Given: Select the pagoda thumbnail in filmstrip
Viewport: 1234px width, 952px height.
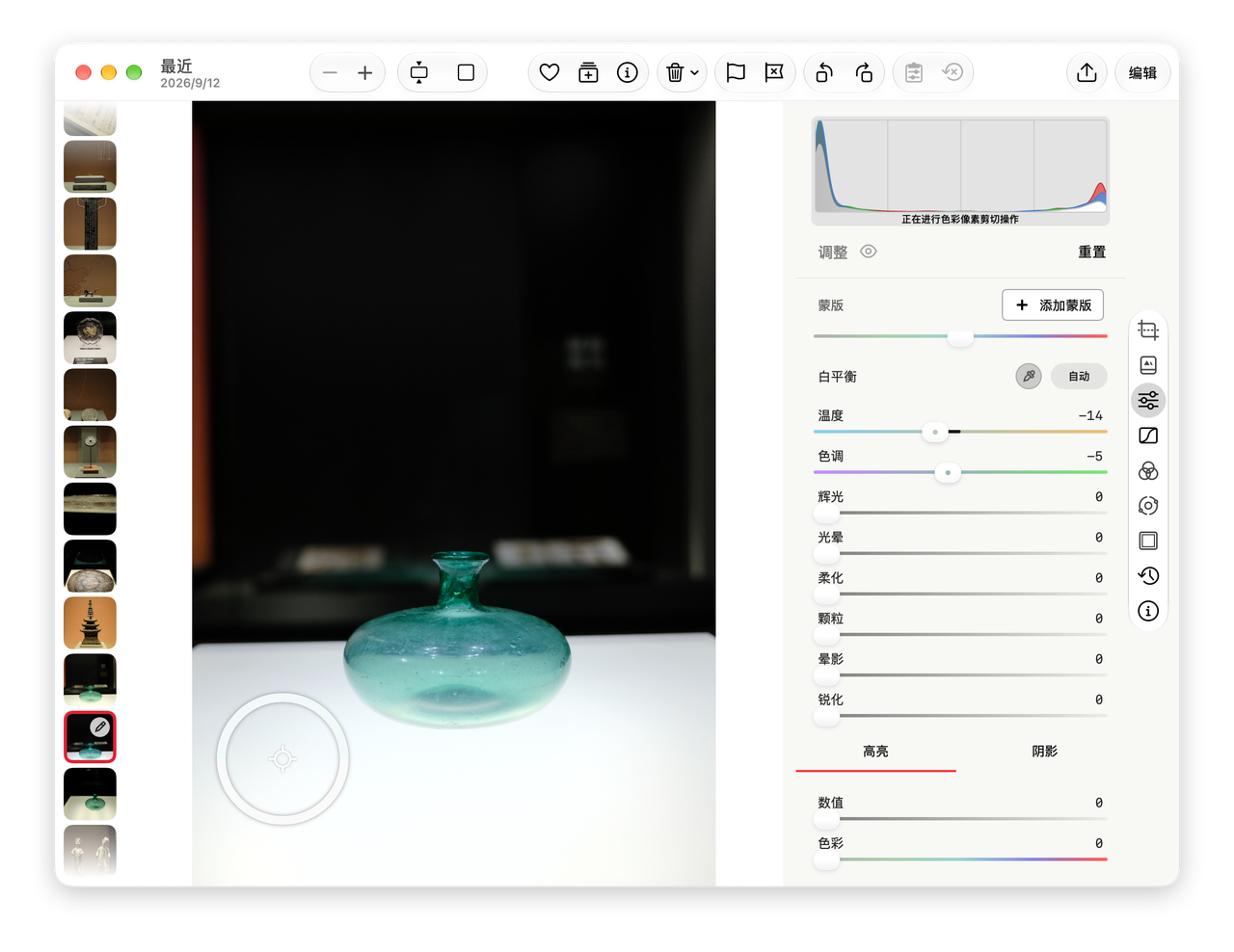Looking at the screenshot, I should click(x=90, y=622).
